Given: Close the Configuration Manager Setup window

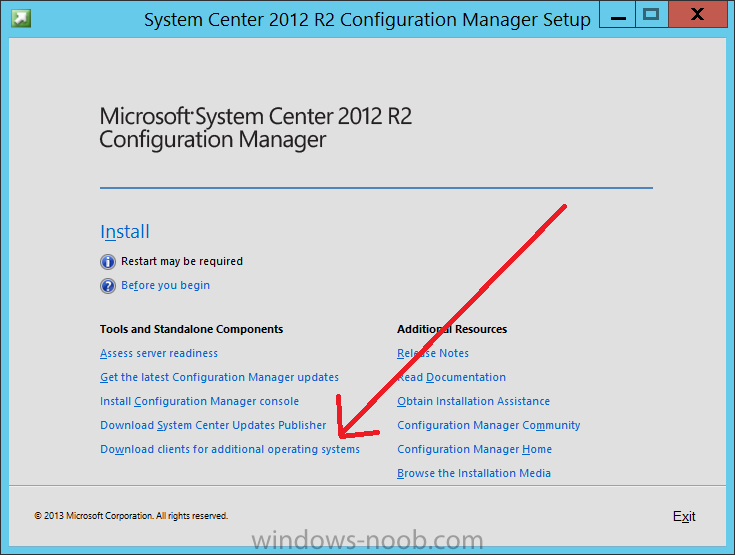Looking at the screenshot, I should pyautogui.click(x=698, y=15).
